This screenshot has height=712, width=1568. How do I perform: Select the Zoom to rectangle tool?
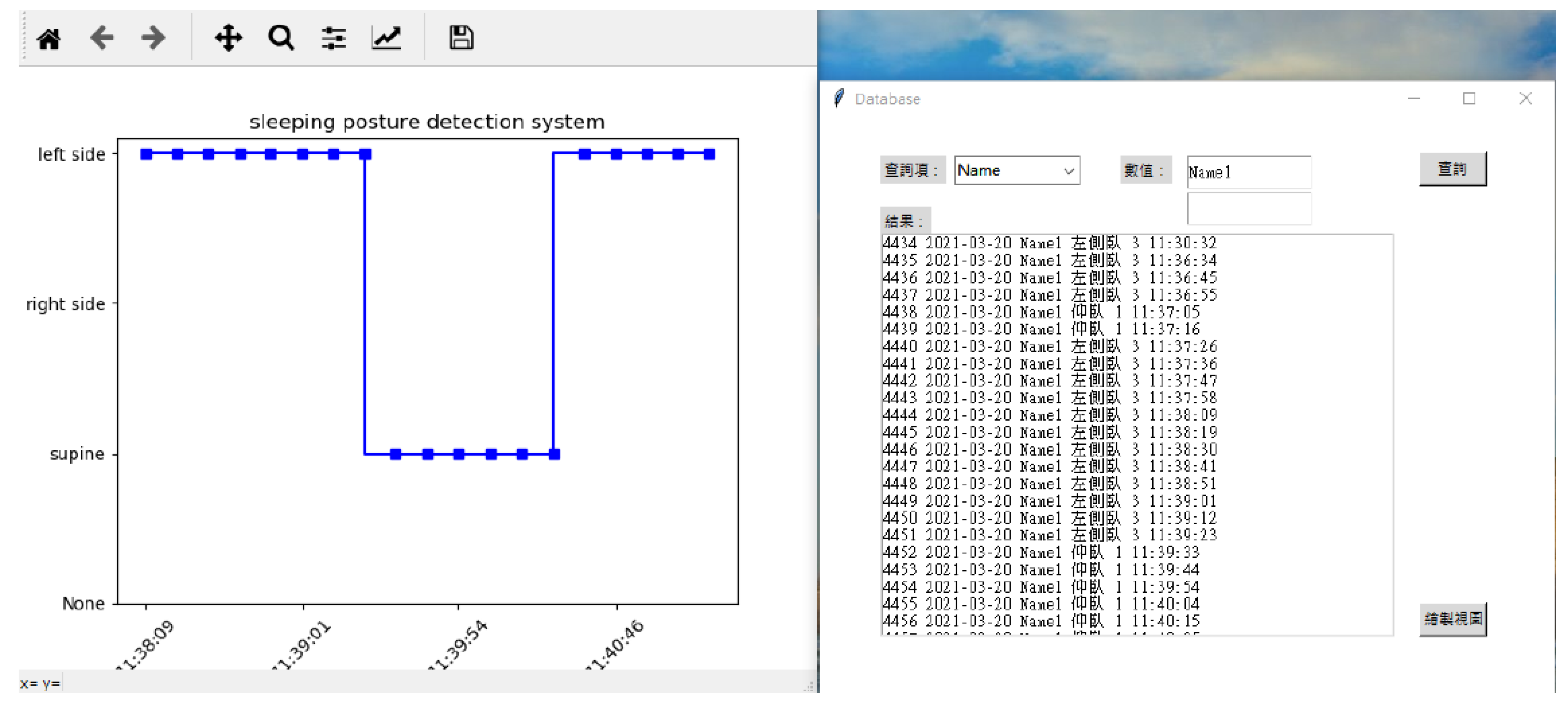(281, 38)
